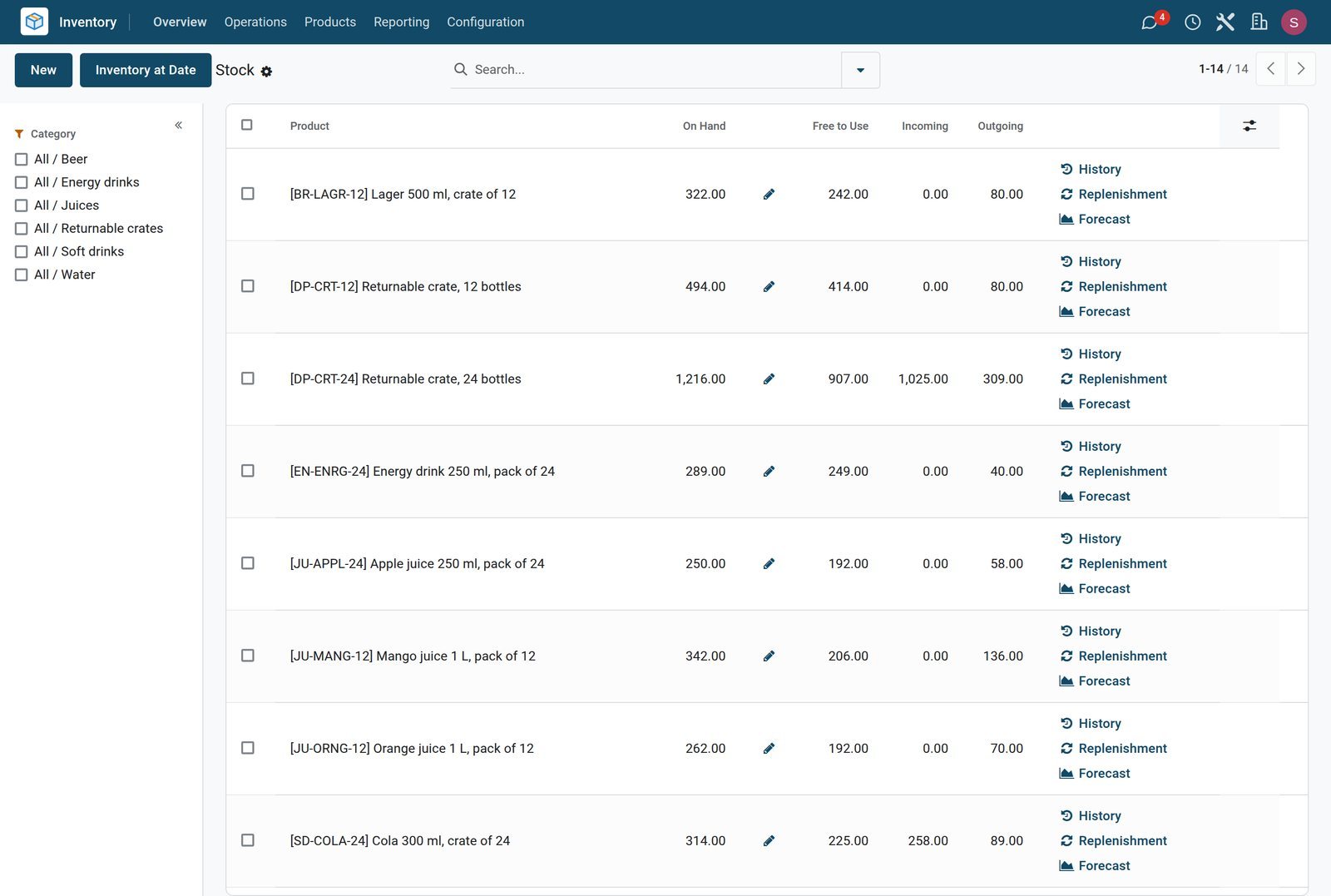
Task: Select the Lager 500 ml row checkbox
Action: pos(248,194)
